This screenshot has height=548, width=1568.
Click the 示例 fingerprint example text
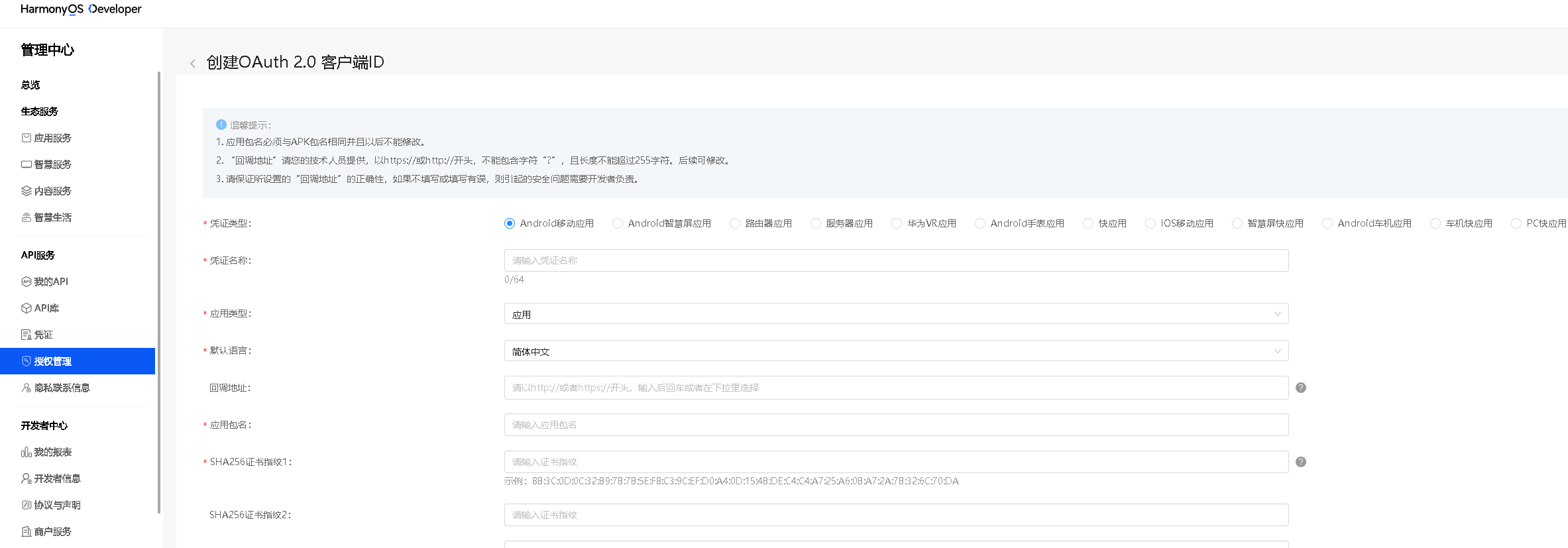pyautogui.click(x=732, y=481)
